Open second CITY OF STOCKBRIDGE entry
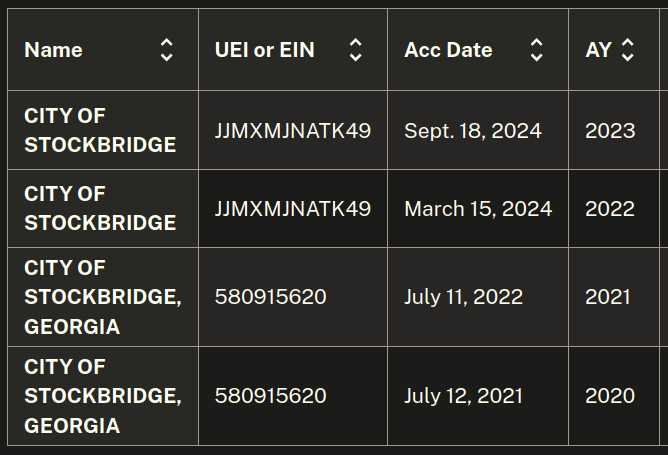 tap(100, 208)
